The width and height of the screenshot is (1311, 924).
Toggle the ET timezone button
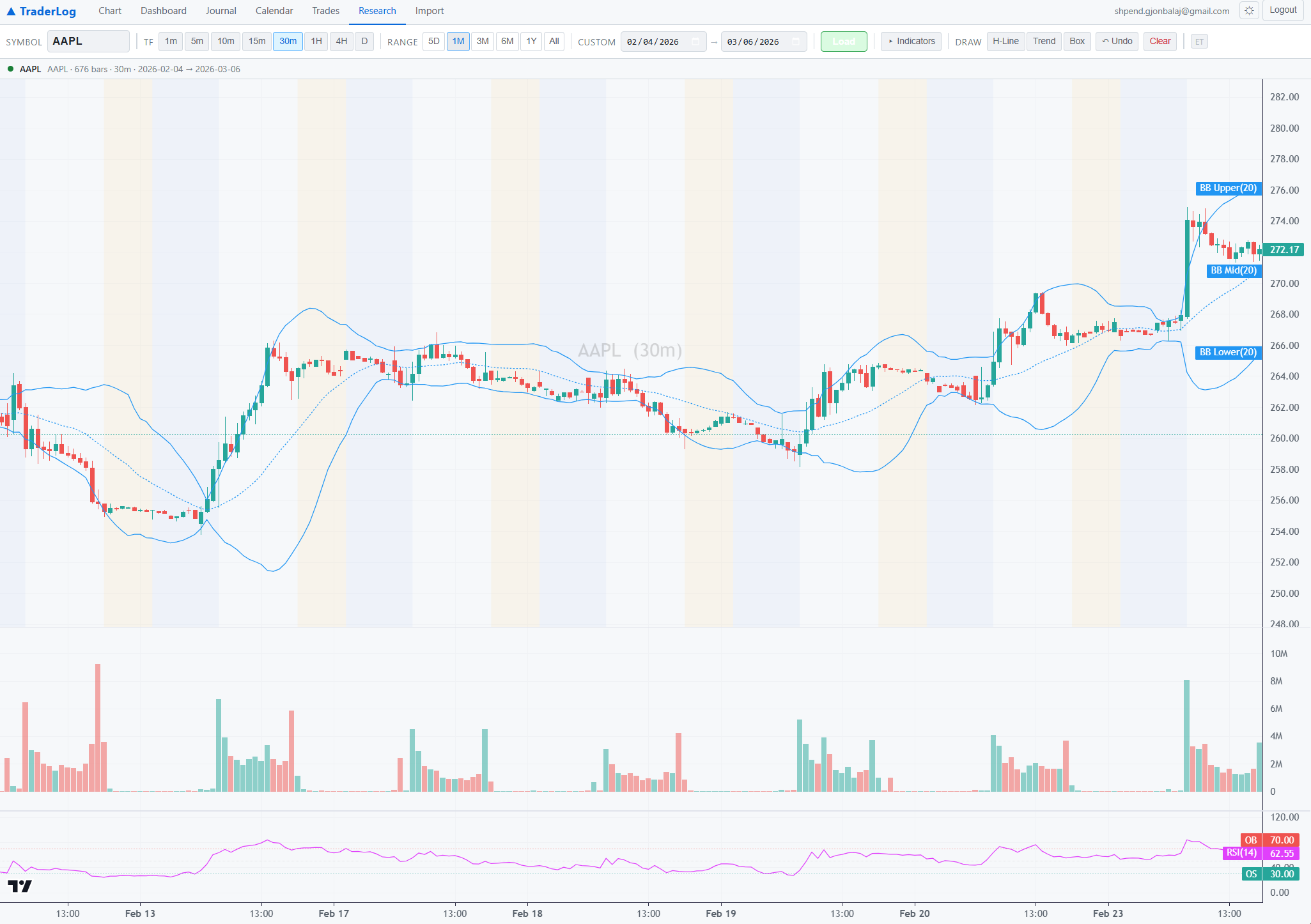pyautogui.click(x=1200, y=41)
